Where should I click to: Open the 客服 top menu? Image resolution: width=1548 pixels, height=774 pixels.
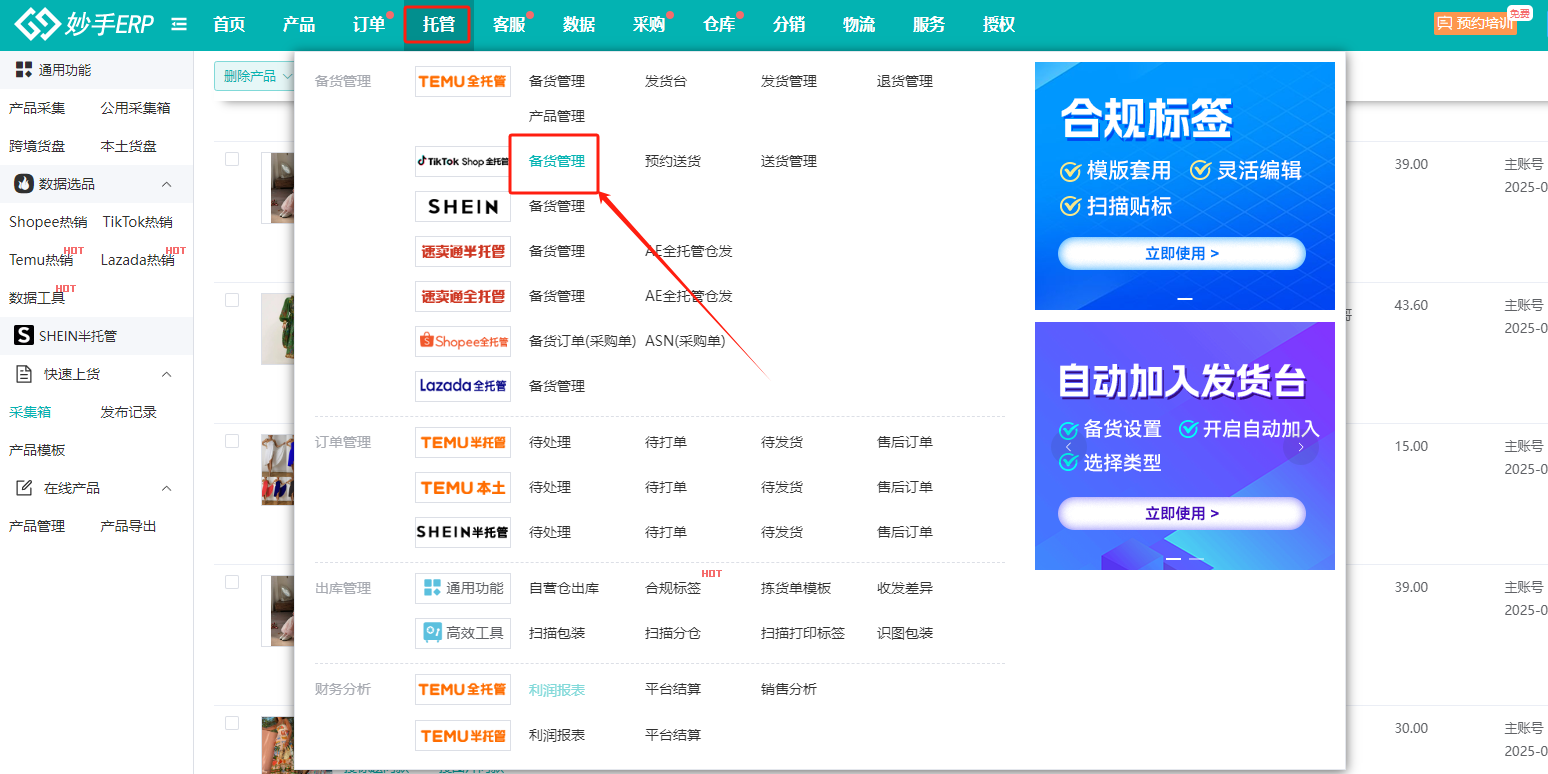click(x=509, y=24)
